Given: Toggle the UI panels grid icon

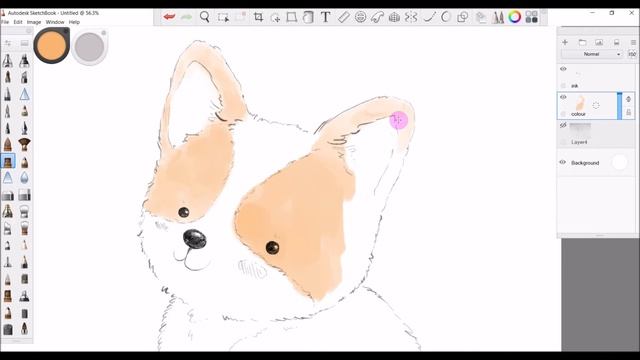Looking at the screenshot, I should pyautogui.click(x=531, y=17).
